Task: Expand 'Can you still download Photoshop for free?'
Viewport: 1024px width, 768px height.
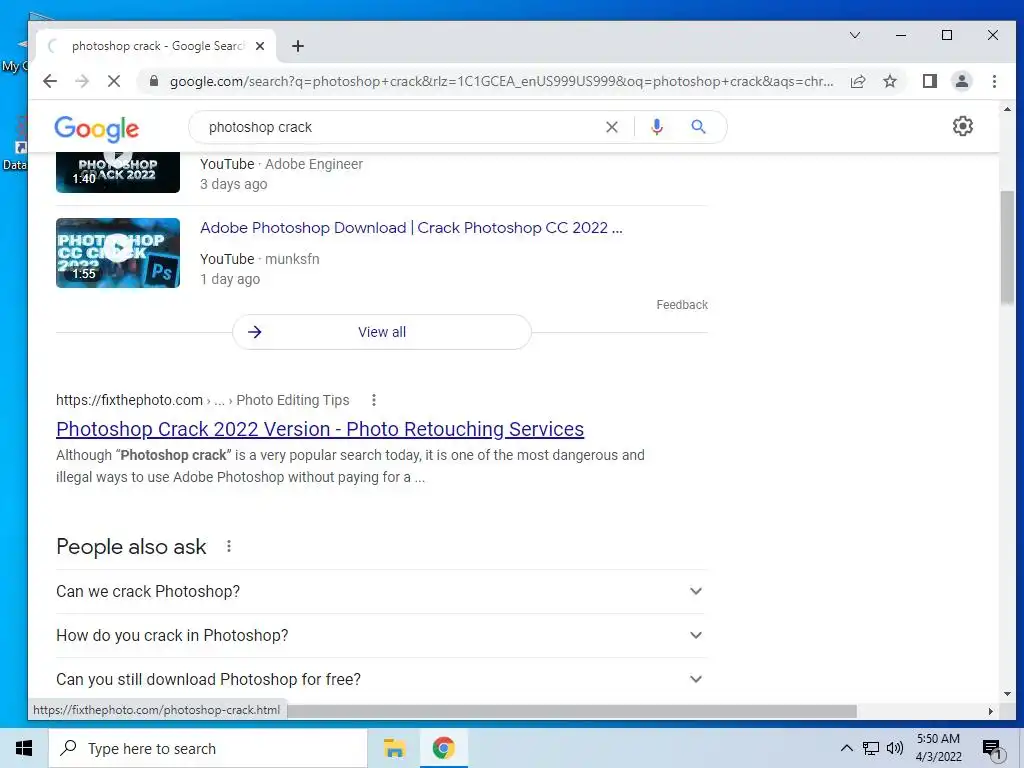Action: point(381,679)
